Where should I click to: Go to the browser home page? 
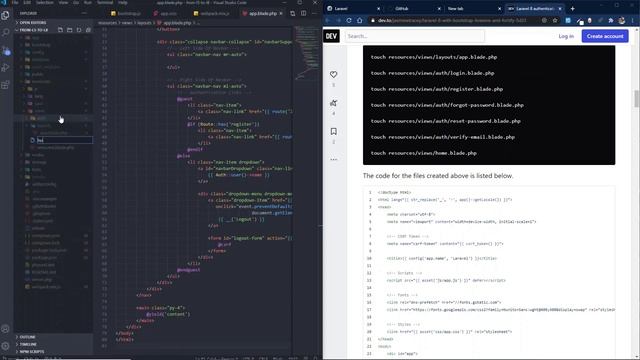click(360, 20)
